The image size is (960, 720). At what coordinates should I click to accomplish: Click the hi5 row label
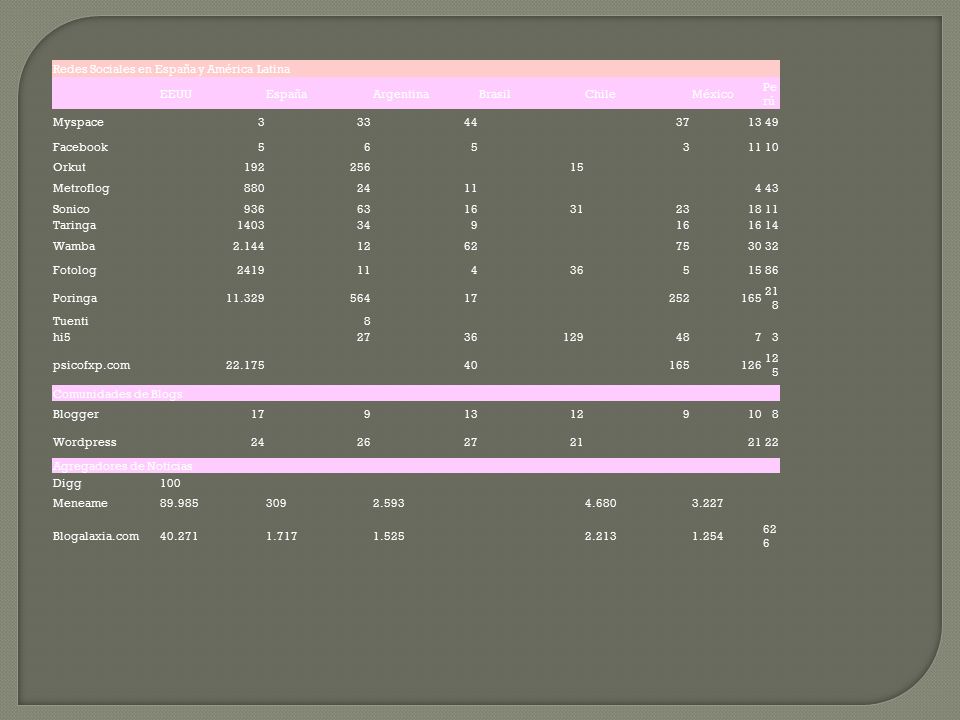61,337
